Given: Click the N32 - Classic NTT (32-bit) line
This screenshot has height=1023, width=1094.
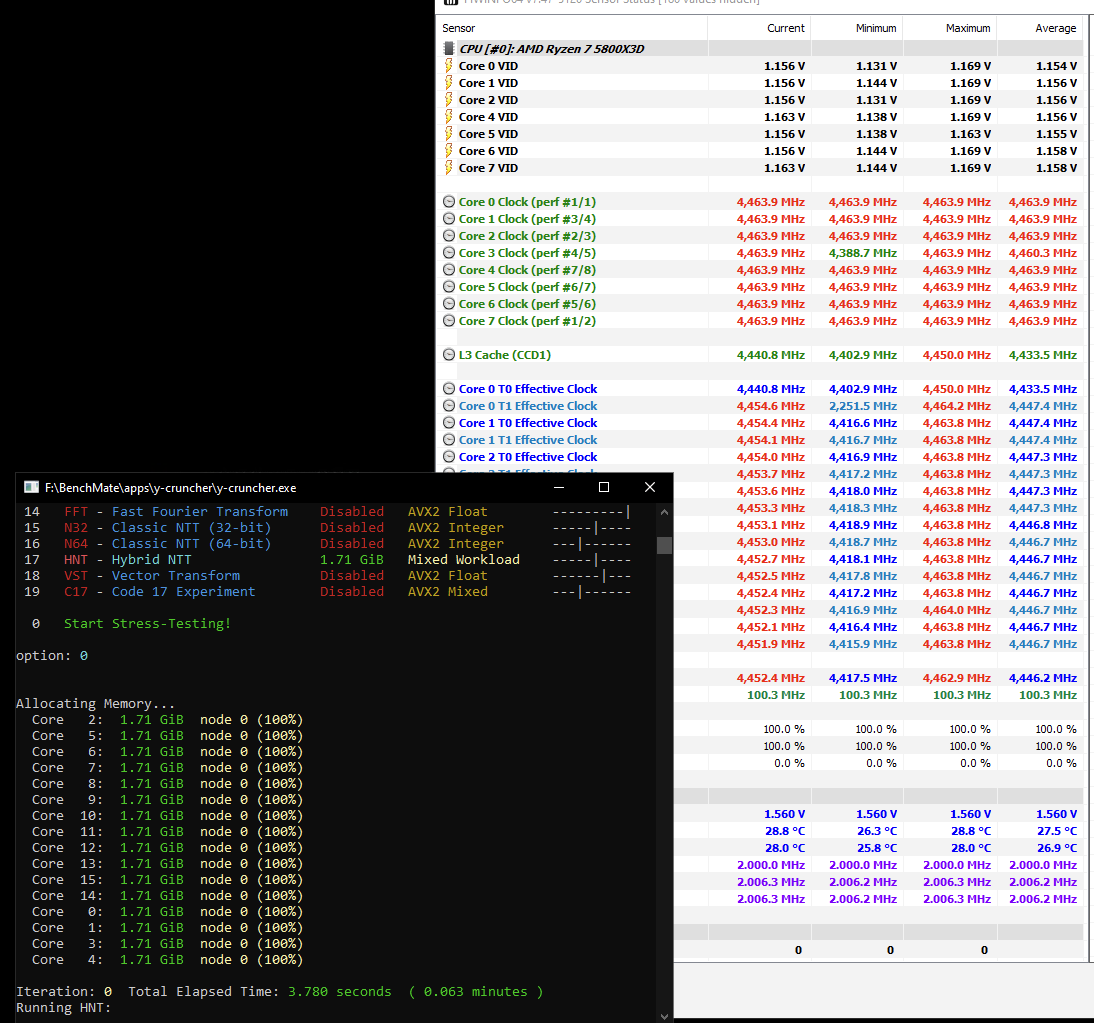Looking at the screenshot, I should pyautogui.click(x=327, y=528).
